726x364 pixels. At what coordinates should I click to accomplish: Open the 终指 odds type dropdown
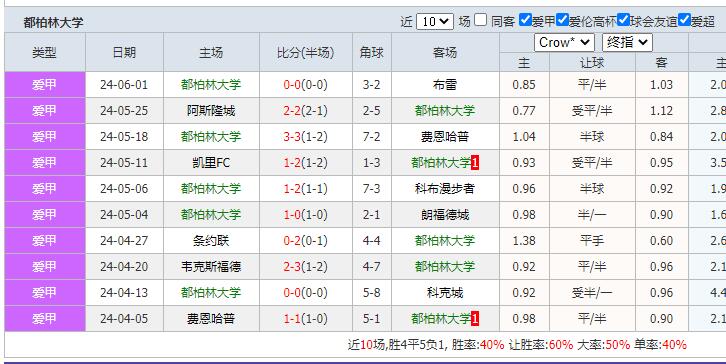627,43
